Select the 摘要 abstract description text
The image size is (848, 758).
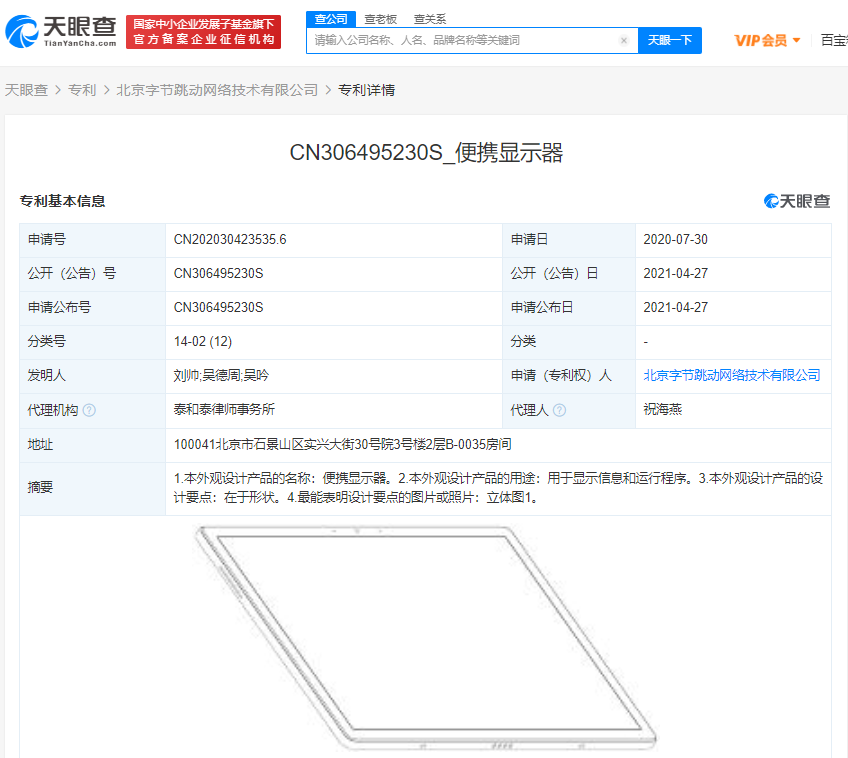pos(498,488)
